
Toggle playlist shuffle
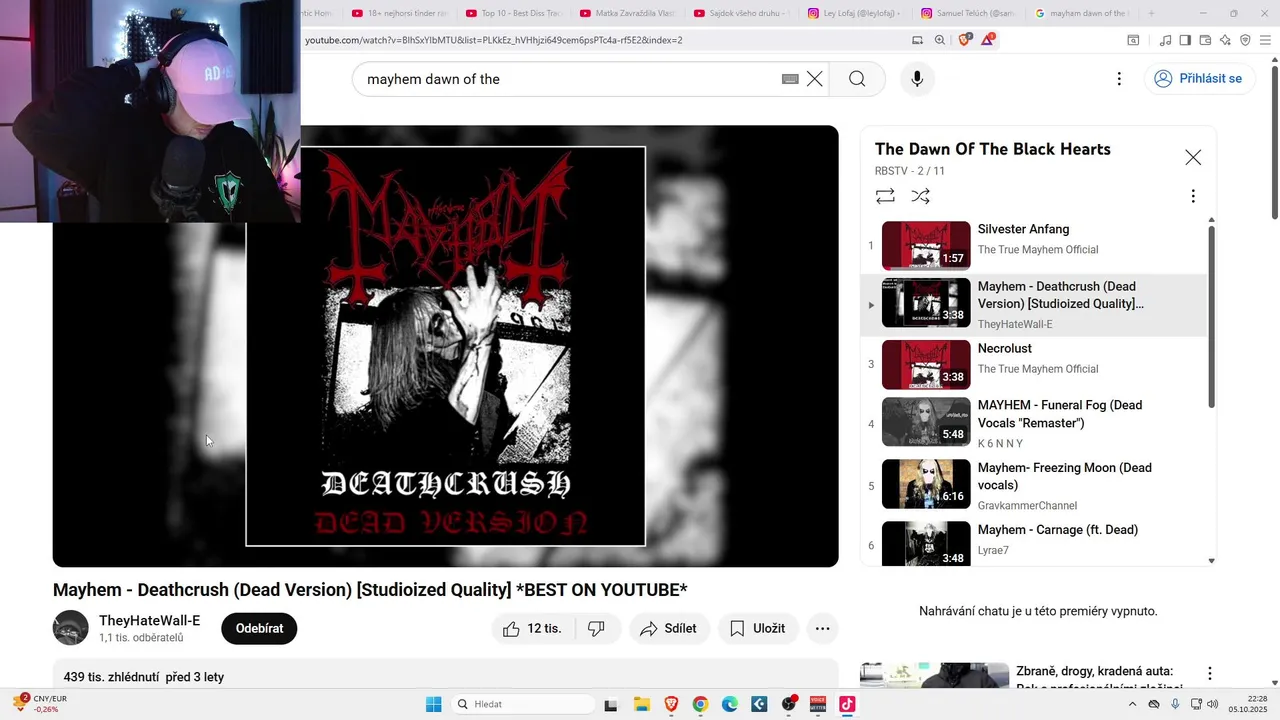click(x=920, y=196)
